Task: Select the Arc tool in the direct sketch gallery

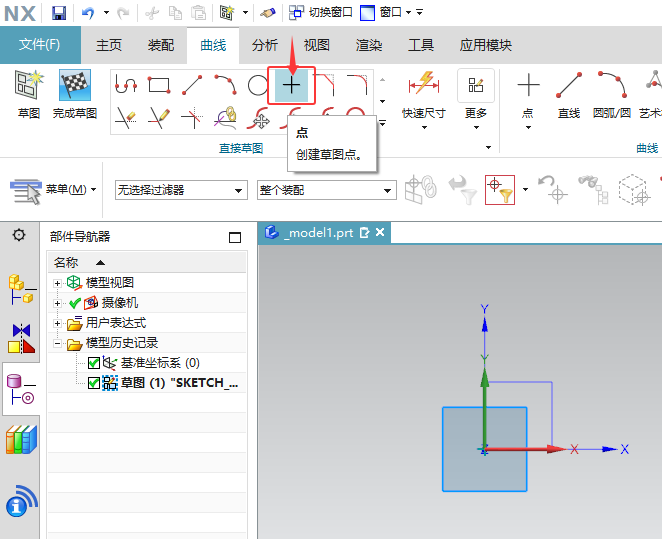Action: (x=225, y=85)
